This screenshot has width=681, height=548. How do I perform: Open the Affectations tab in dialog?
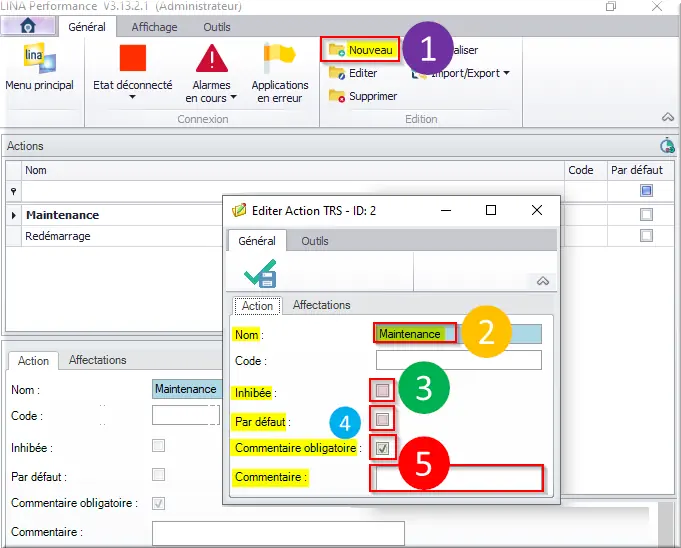(321, 305)
